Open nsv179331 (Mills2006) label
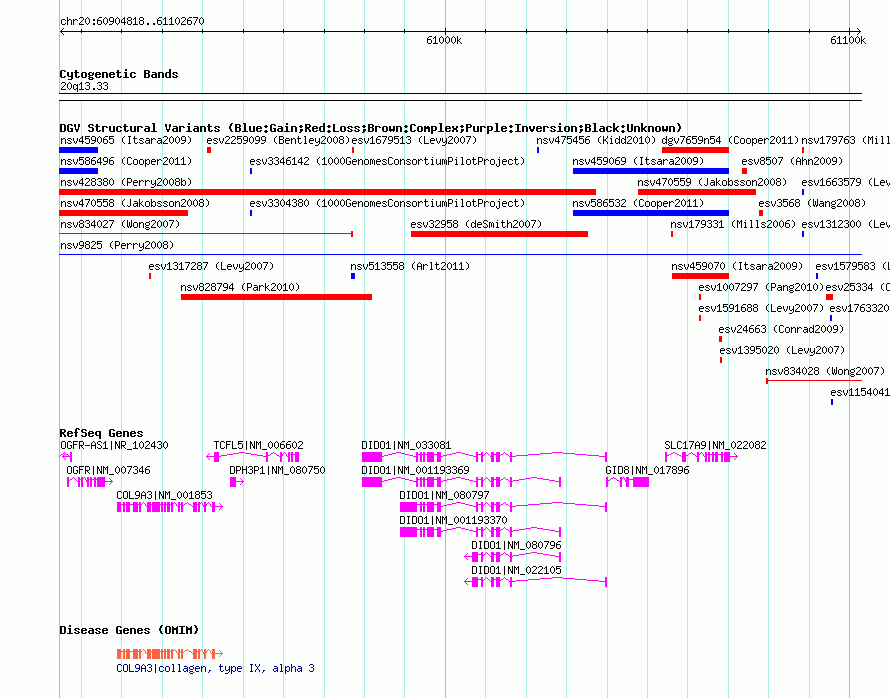Screen dimensions: 890x698 (733, 224)
